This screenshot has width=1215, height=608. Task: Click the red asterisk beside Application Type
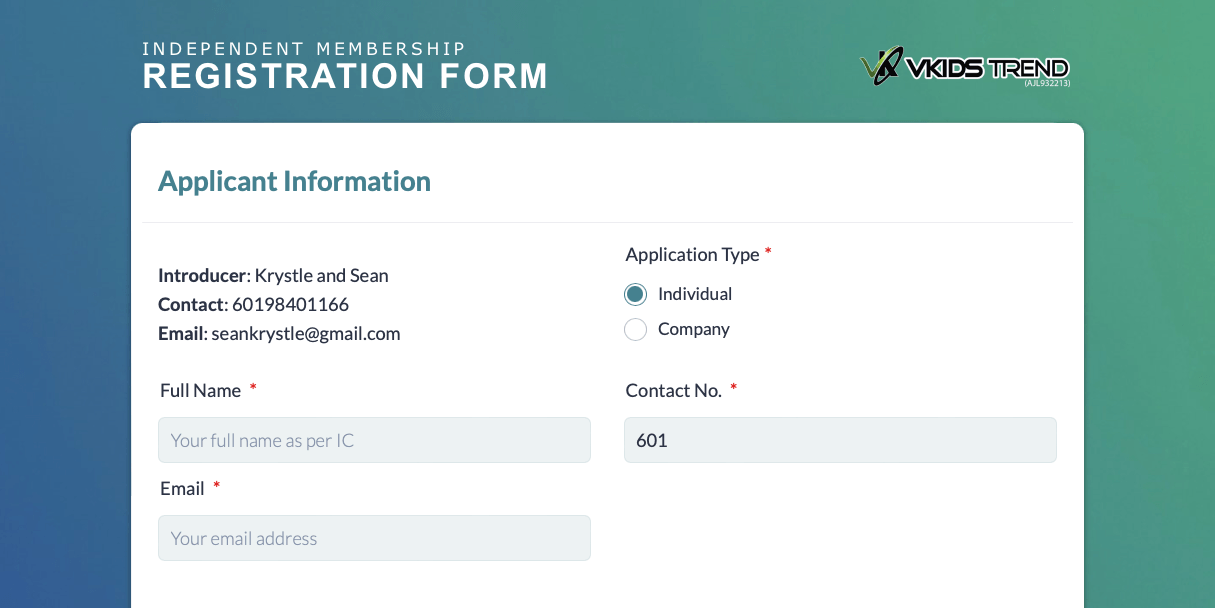pyautogui.click(x=768, y=253)
